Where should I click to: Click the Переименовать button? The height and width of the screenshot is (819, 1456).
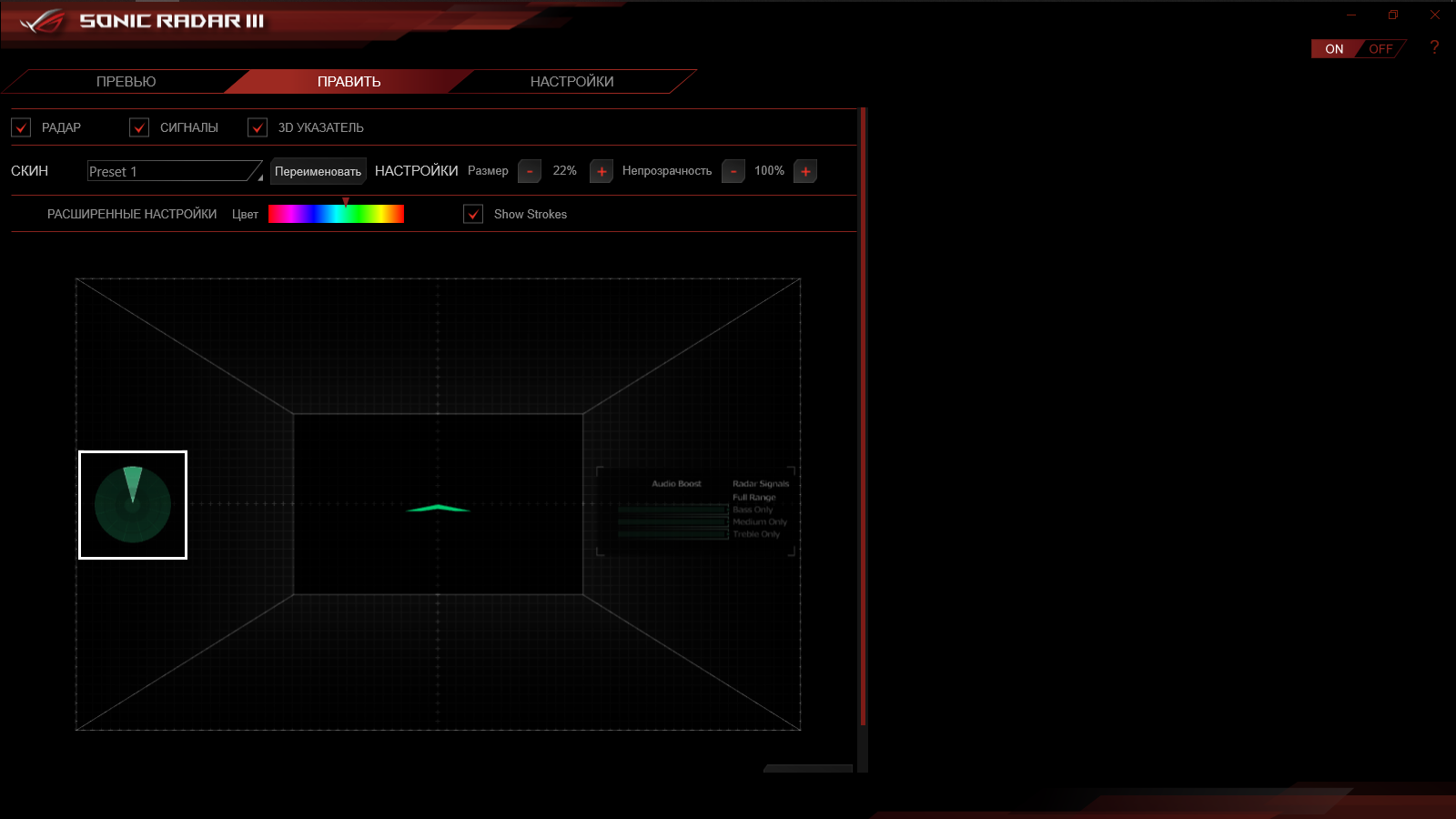pos(318,171)
